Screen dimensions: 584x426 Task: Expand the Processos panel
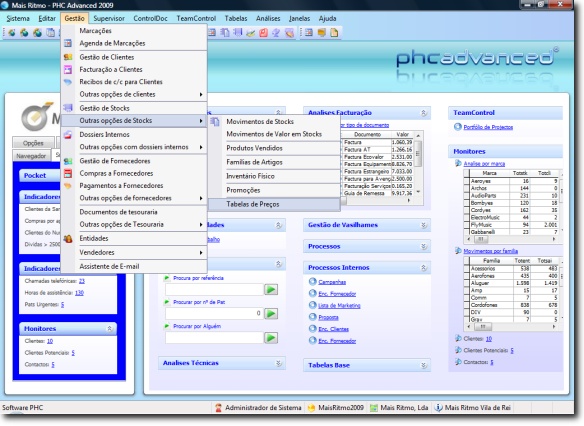[x=423, y=246]
